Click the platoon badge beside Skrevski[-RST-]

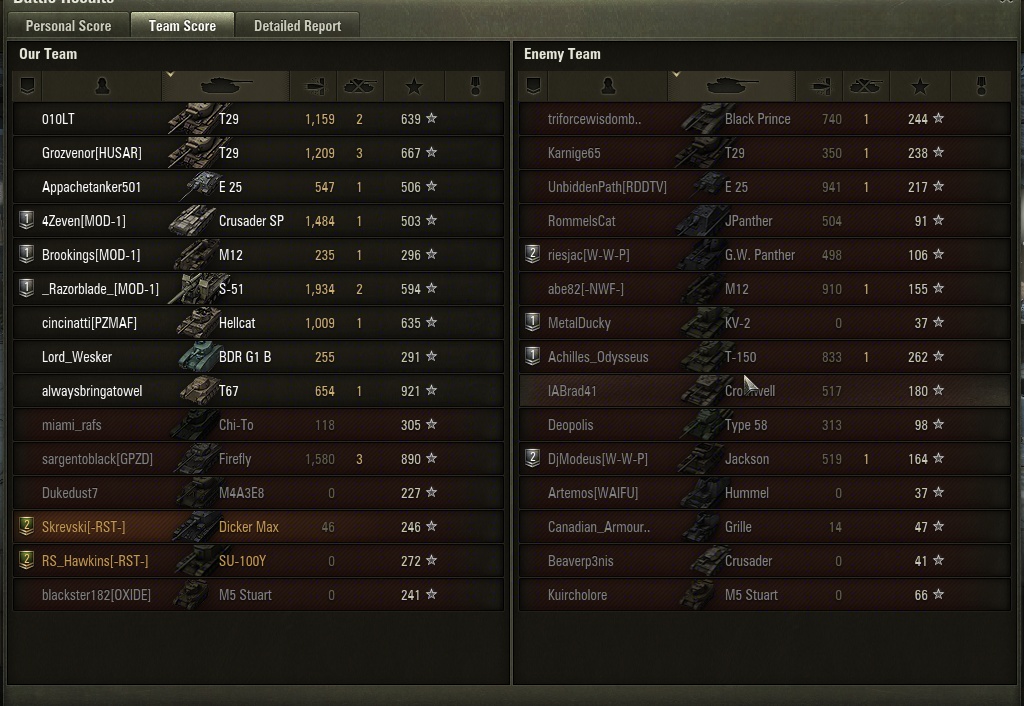tap(27, 527)
